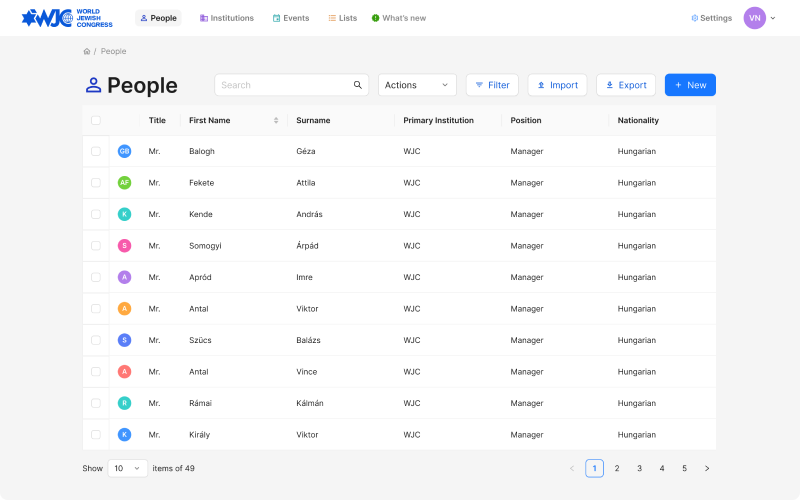Click the blue New button
Screen dimensions: 800x500
coord(690,85)
